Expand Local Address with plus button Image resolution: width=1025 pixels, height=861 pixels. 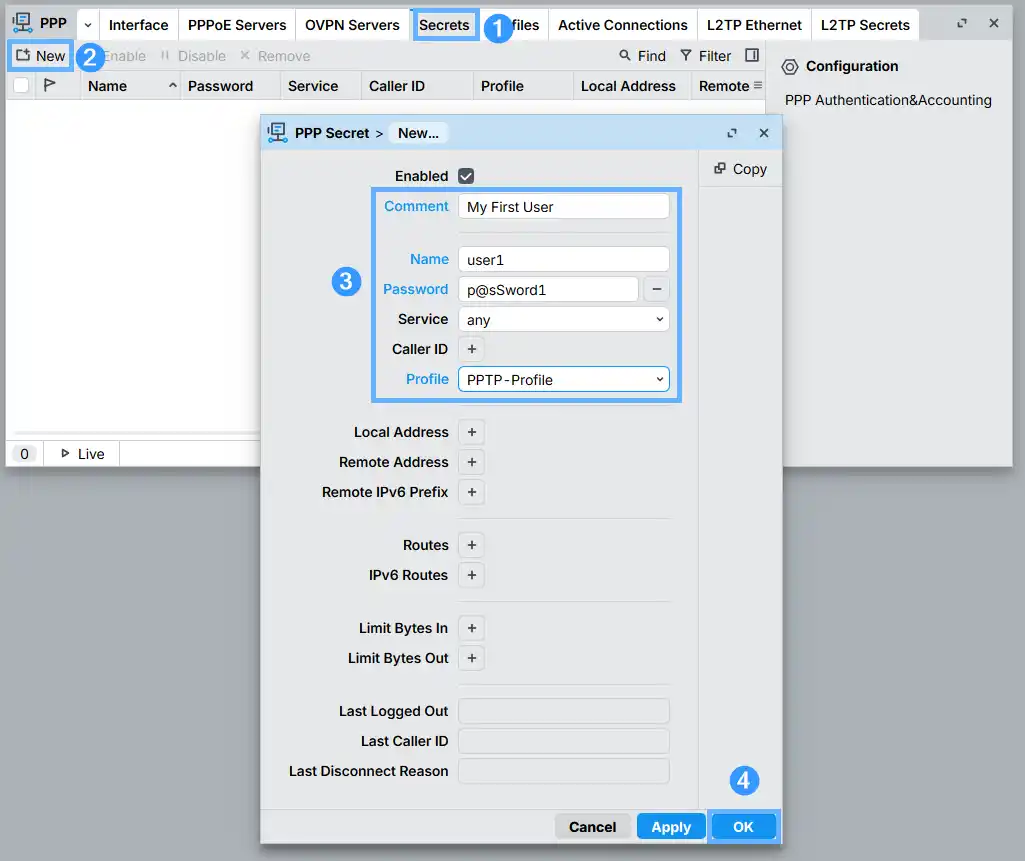tap(471, 432)
